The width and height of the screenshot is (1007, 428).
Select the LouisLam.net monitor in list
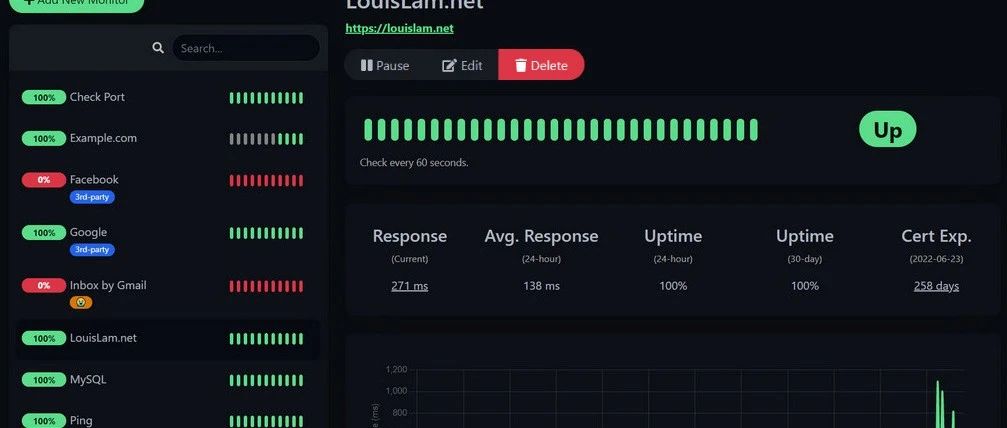click(x=168, y=339)
